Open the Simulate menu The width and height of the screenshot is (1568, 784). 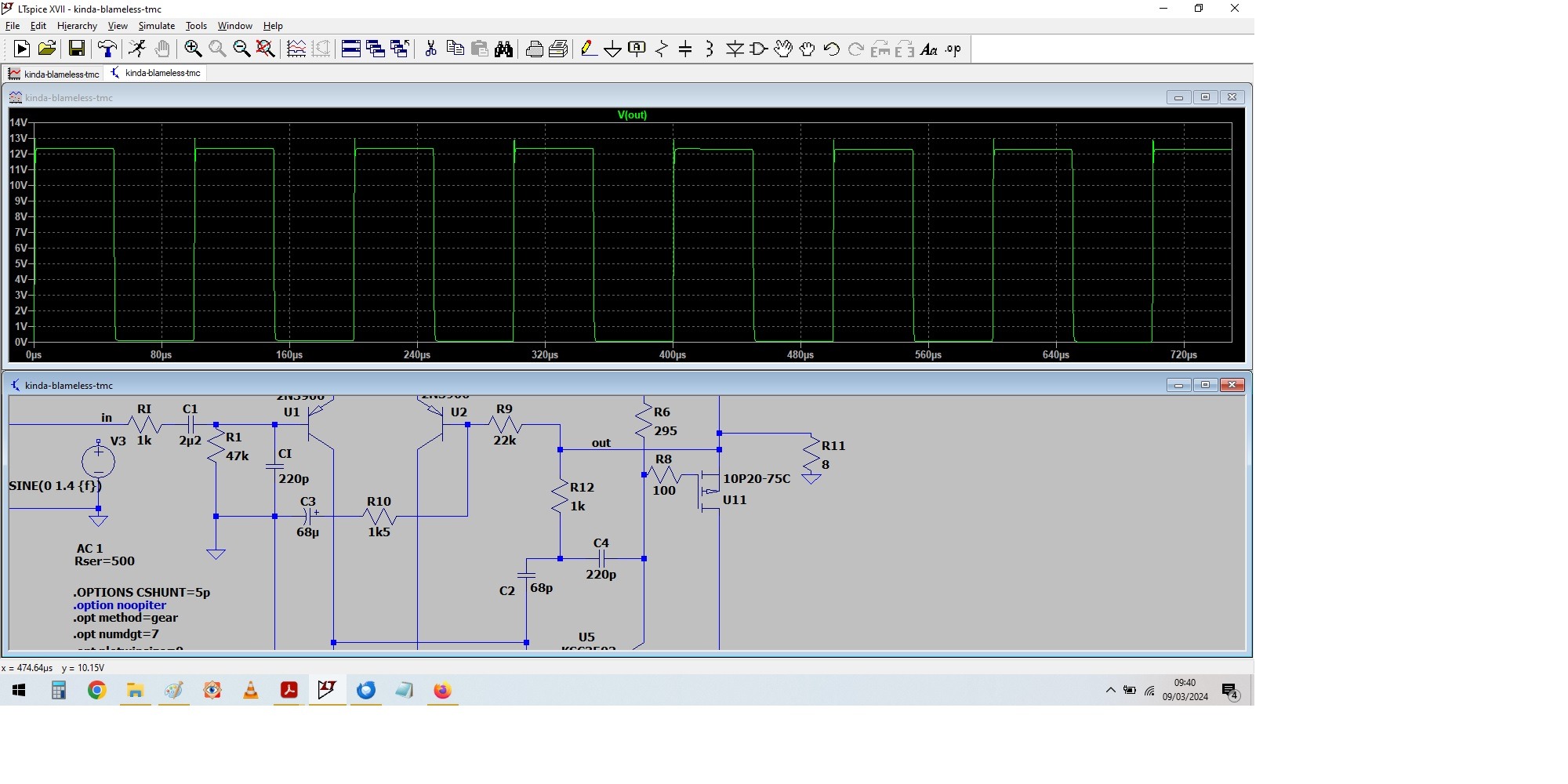coord(157,26)
